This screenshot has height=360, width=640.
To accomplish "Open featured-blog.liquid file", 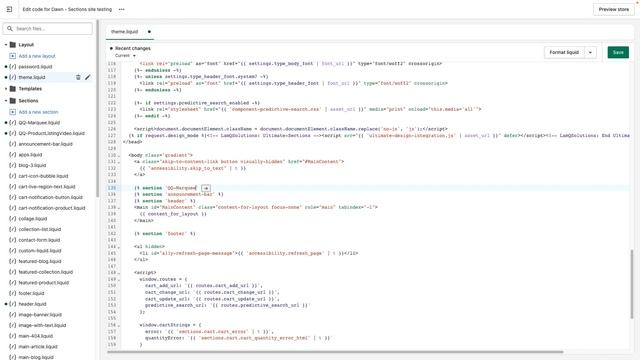I will pos(40,261).
